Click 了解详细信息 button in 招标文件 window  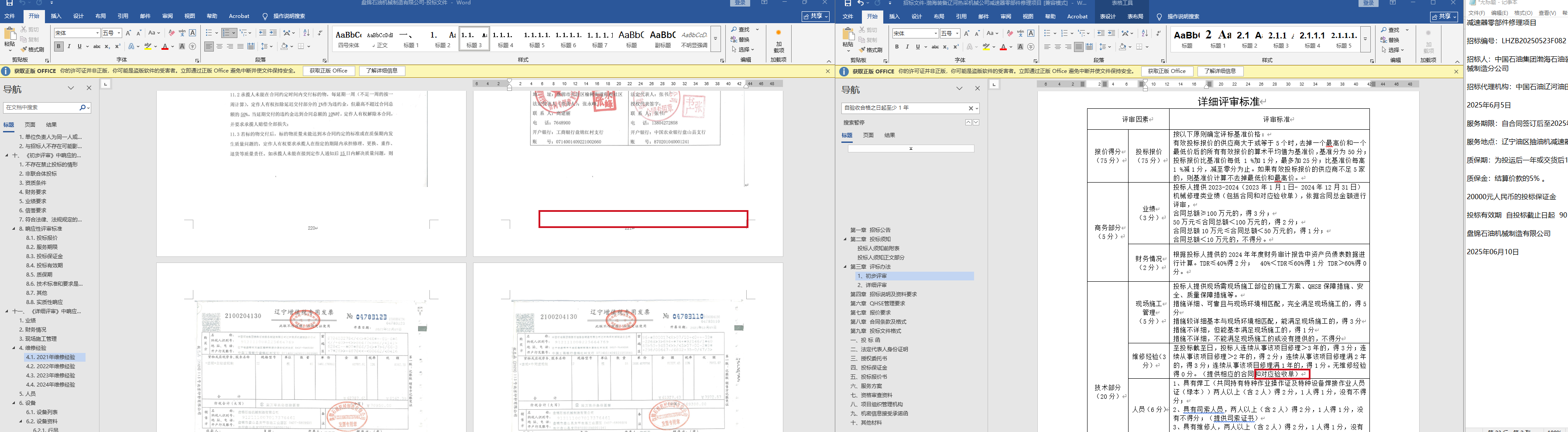(1221, 71)
